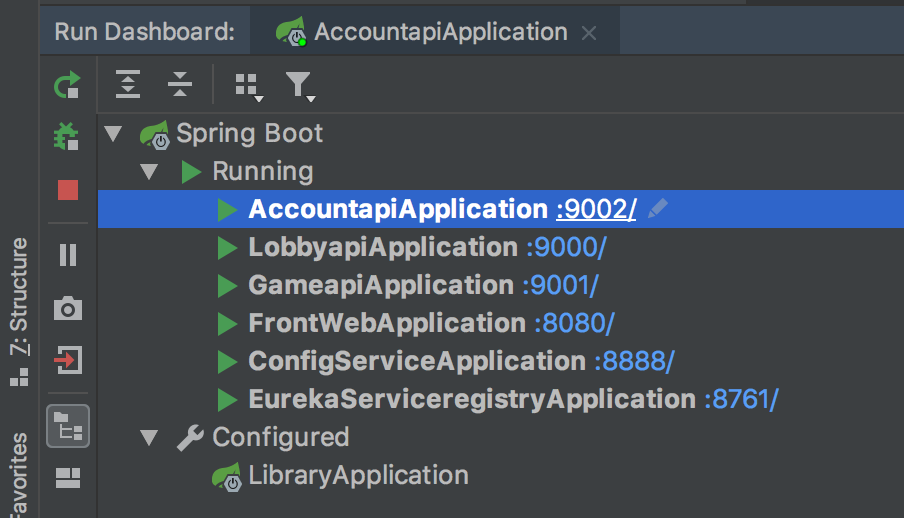Open the Filter funnel dropdown
The width and height of the screenshot is (904, 518).
299,86
